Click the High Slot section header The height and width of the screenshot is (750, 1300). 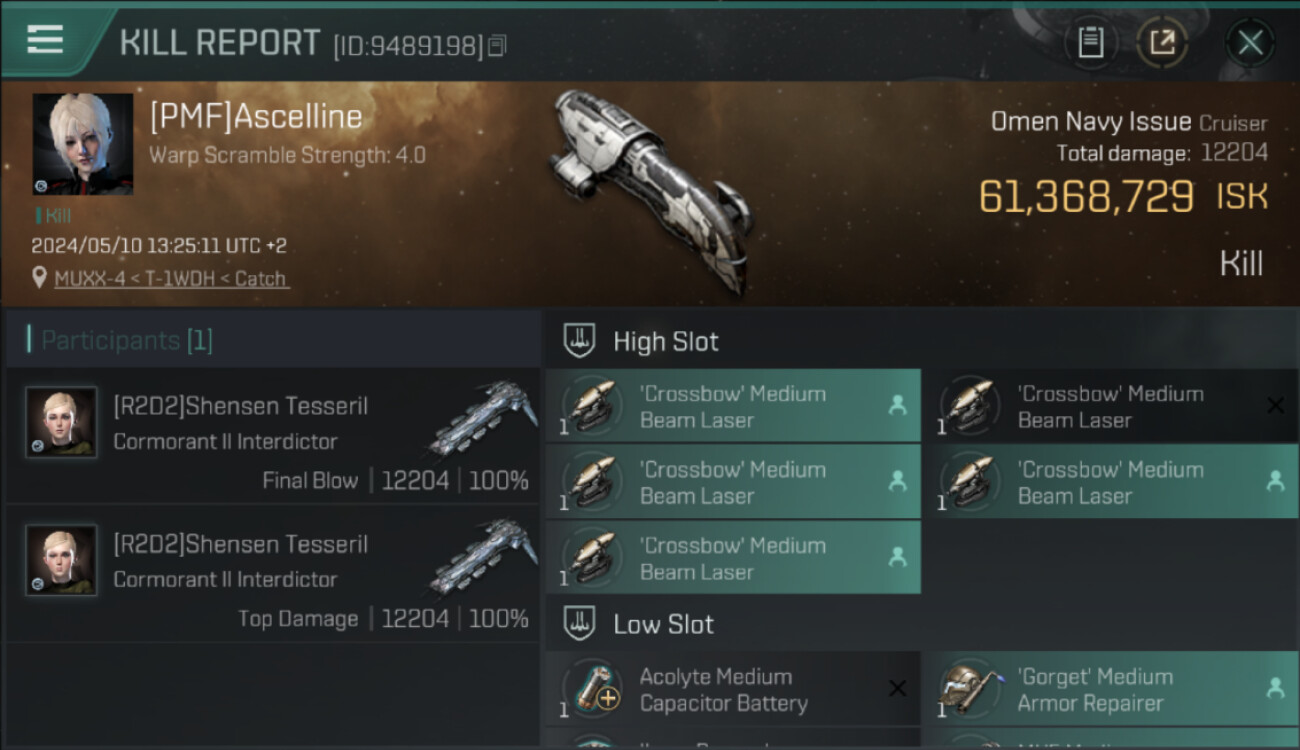click(x=665, y=342)
